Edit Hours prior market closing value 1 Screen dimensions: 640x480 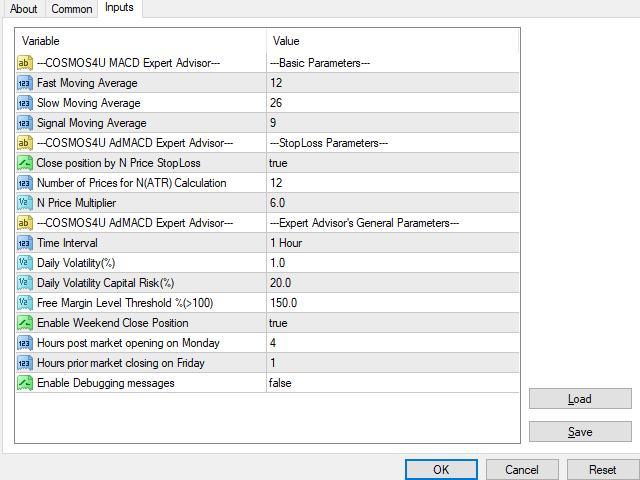tap(393, 363)
